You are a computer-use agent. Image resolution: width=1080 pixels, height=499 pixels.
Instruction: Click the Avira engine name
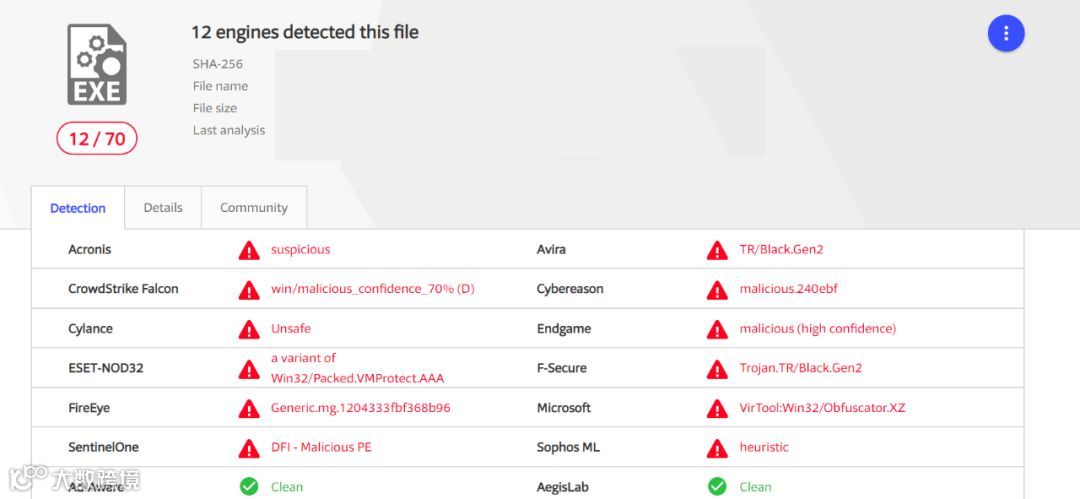click(551, 250)
